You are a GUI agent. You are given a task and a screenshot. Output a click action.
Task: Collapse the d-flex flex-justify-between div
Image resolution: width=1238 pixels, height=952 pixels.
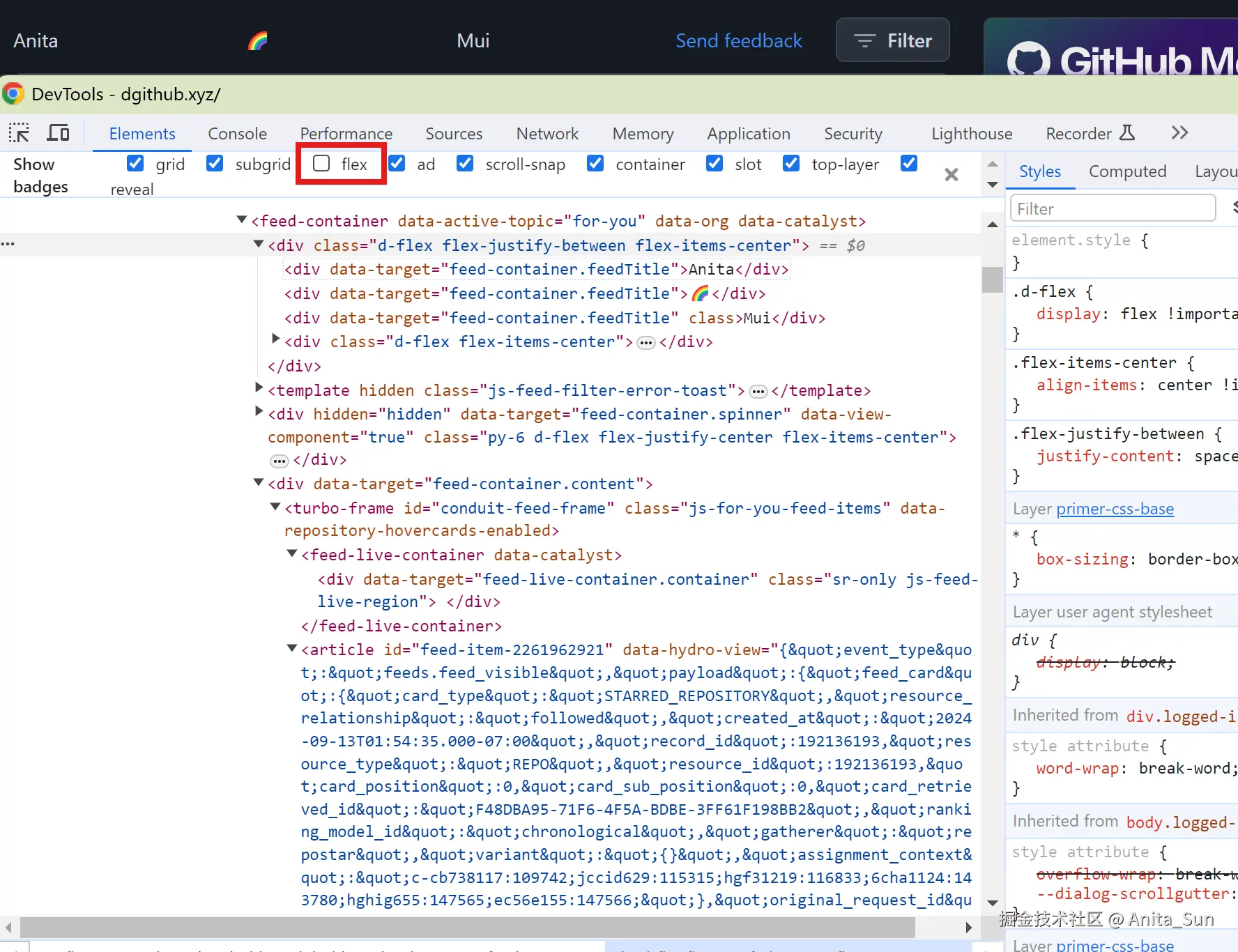click(x=259, y=245)
